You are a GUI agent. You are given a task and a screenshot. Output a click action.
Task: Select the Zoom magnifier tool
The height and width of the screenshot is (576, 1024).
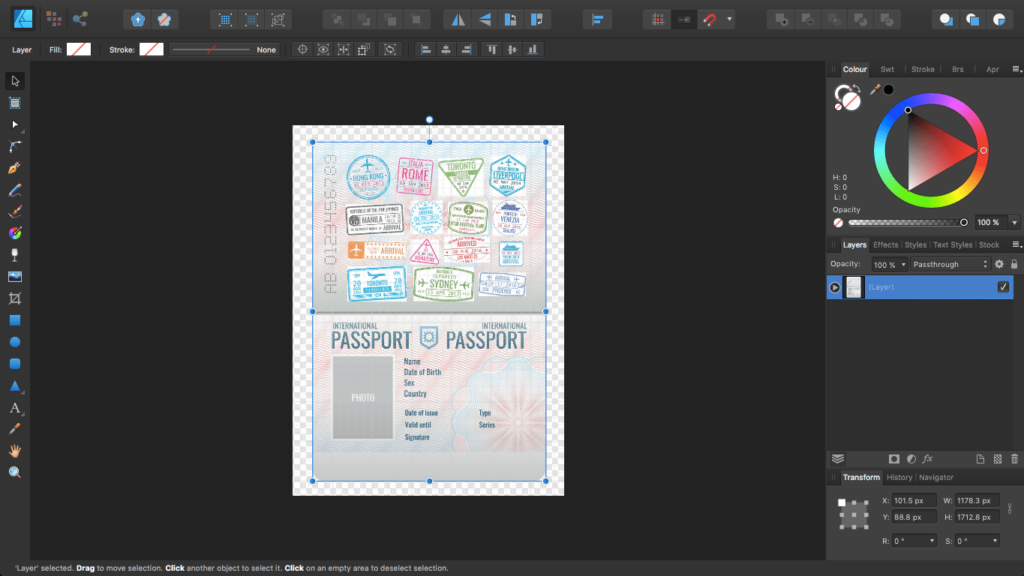click(15, 472)
